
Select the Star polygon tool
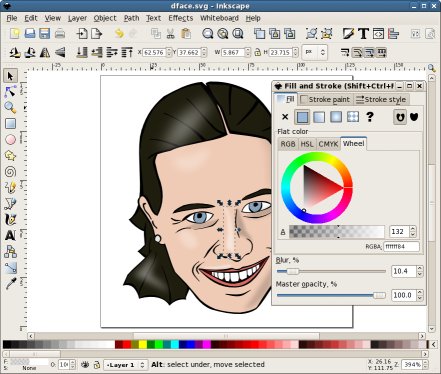point(10,156)
